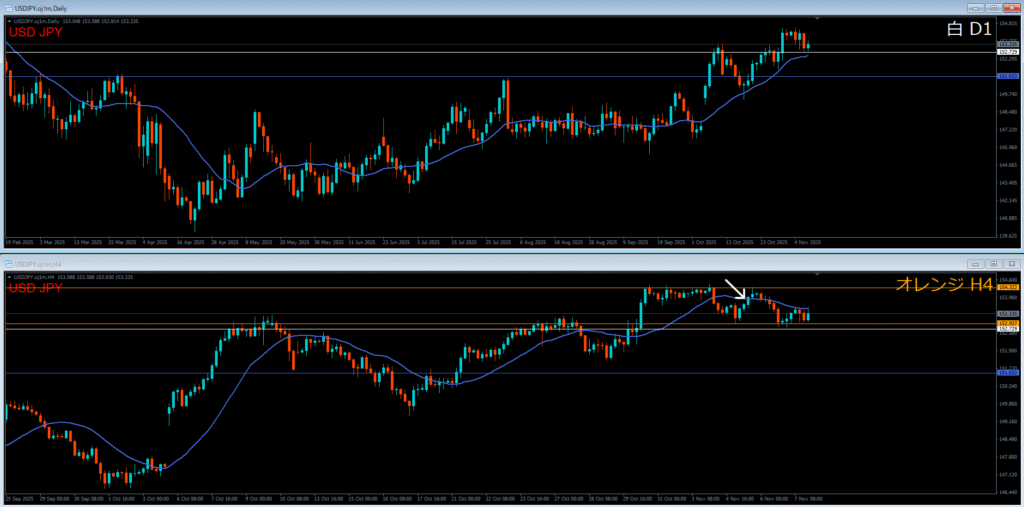Click the red USD JPY label on the Daily chart
The image size is (1024, 507).
click(x=38, y=32)
